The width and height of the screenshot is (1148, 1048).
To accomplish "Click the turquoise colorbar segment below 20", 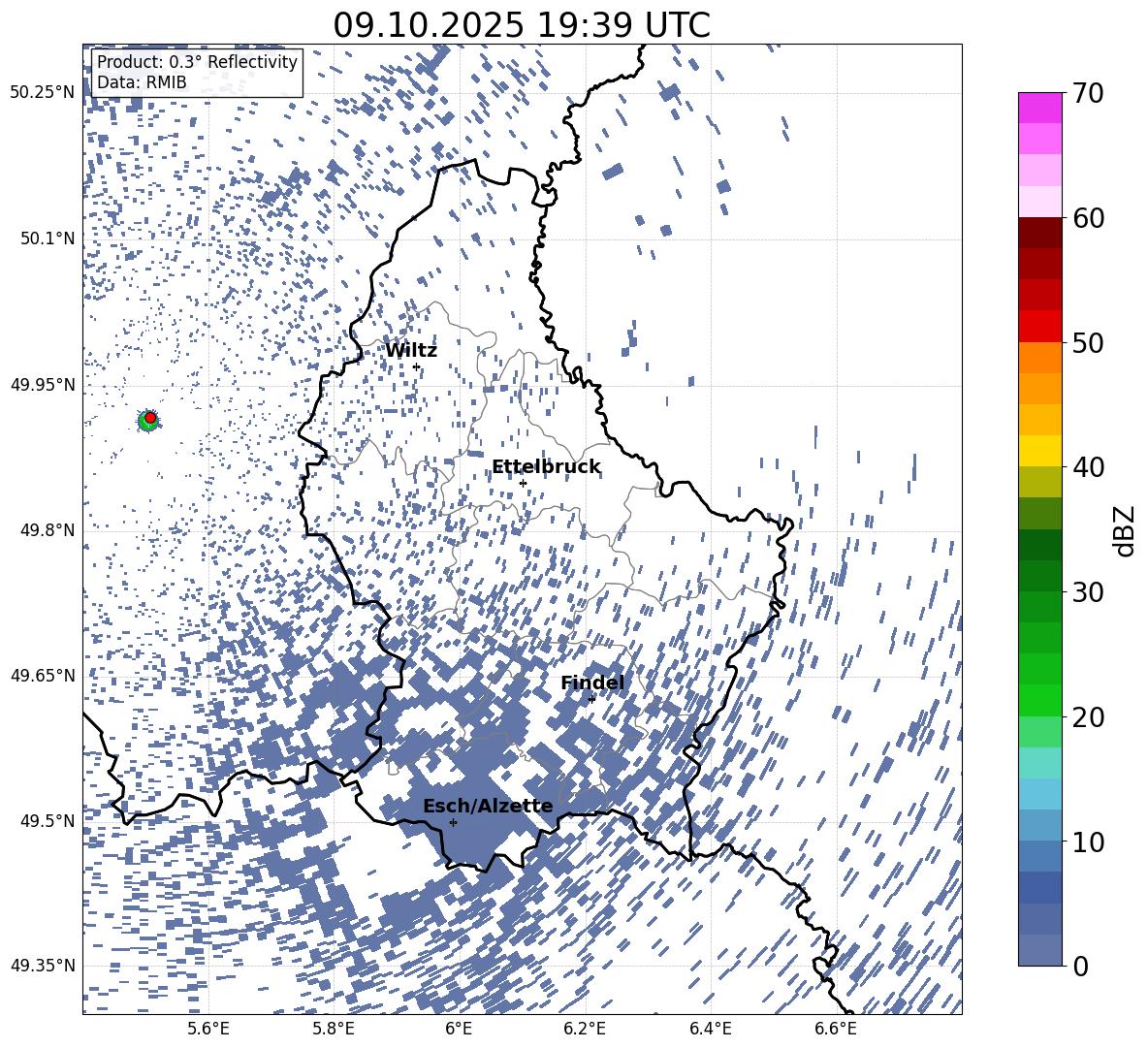I will click(1039, 763).
